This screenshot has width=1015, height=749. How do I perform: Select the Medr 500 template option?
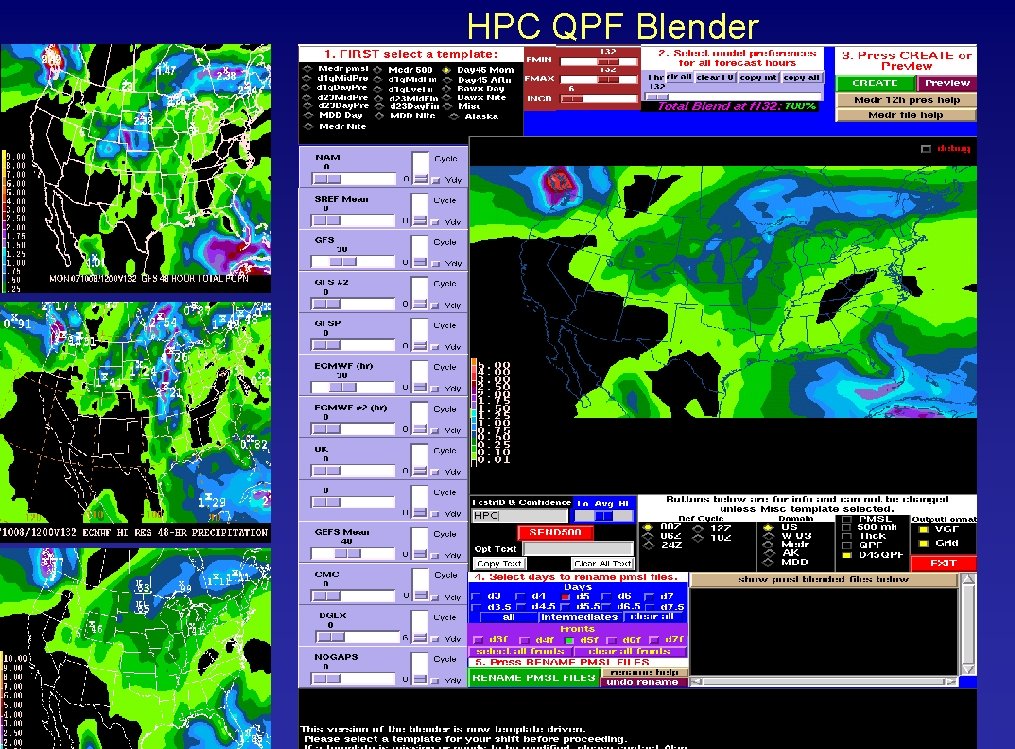click(x=378, y=70)
